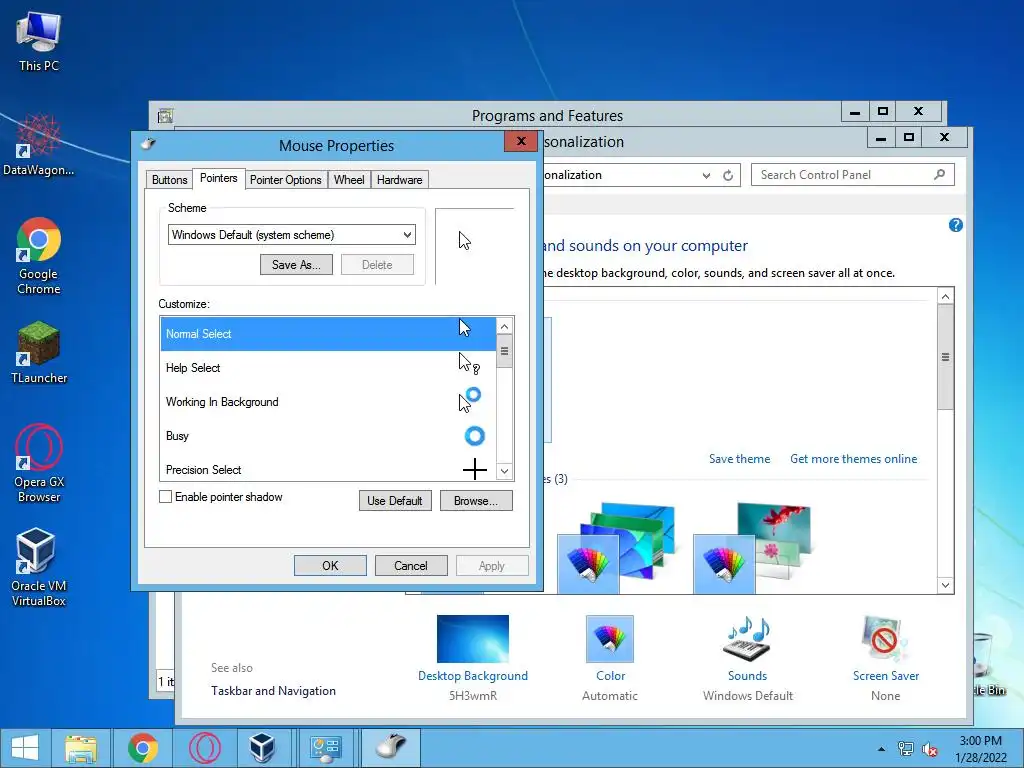1024x768 pixels.
Task: Click themes list scroll up arrow
Action: pos(945,296)
